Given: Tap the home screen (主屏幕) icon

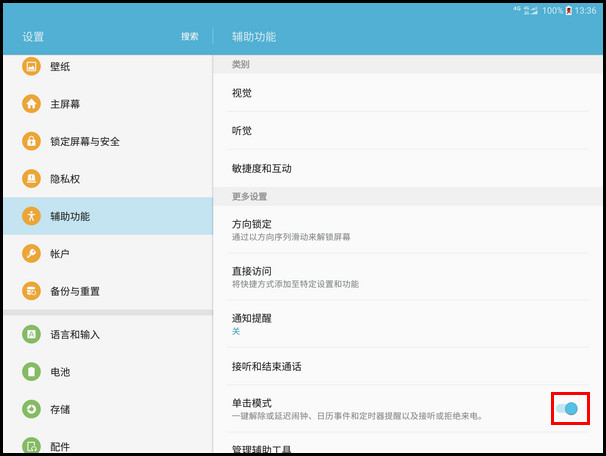Looking at the screenshot, I should click(31, 104).
